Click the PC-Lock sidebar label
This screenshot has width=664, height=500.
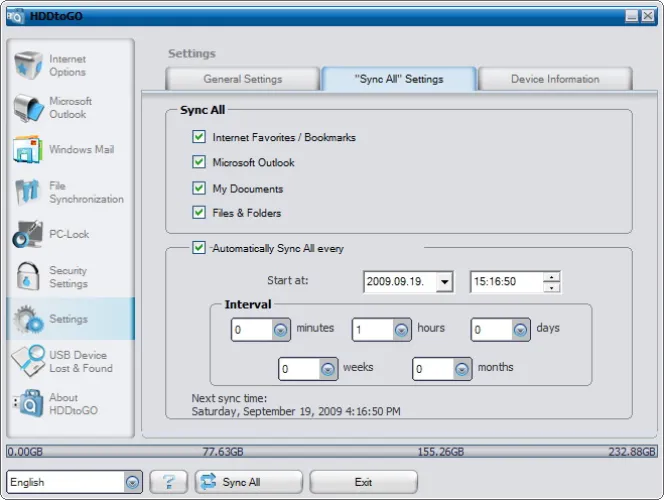point(69,234)
